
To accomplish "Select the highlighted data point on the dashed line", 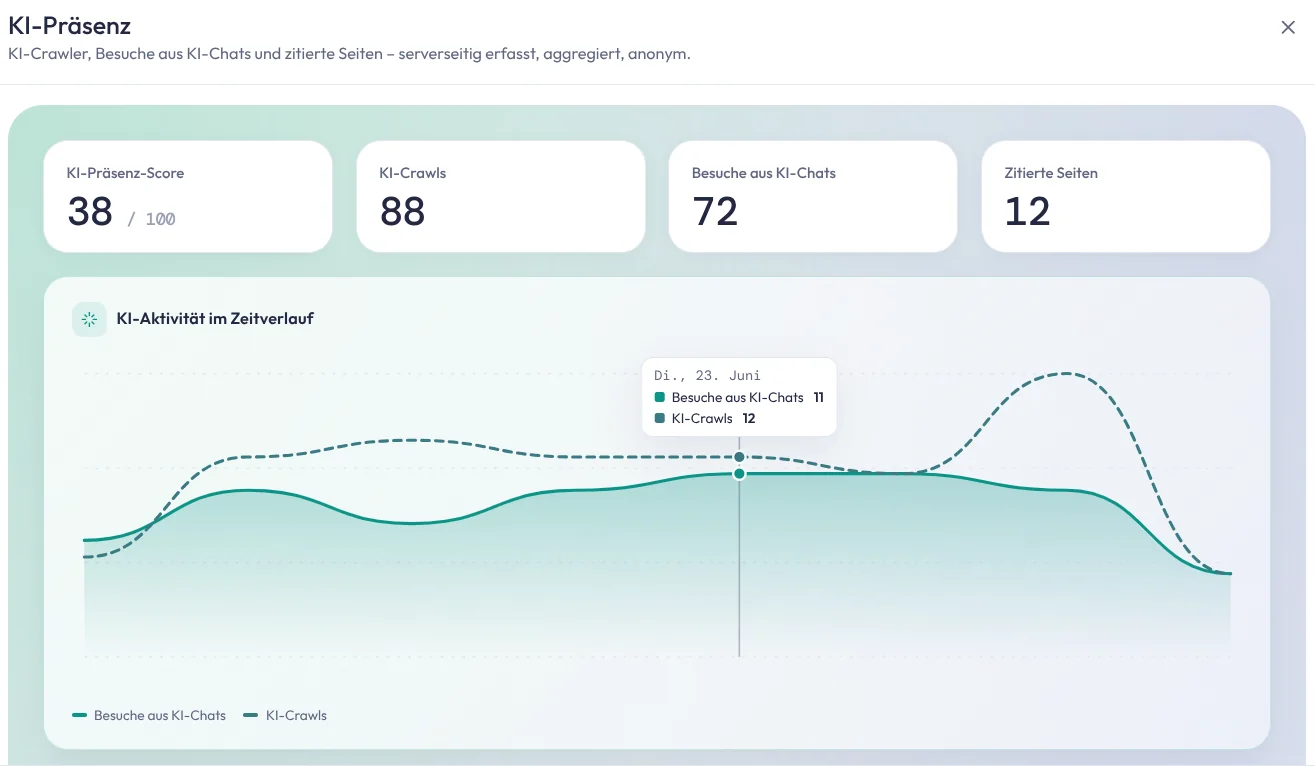I will [x=739, y=457].
